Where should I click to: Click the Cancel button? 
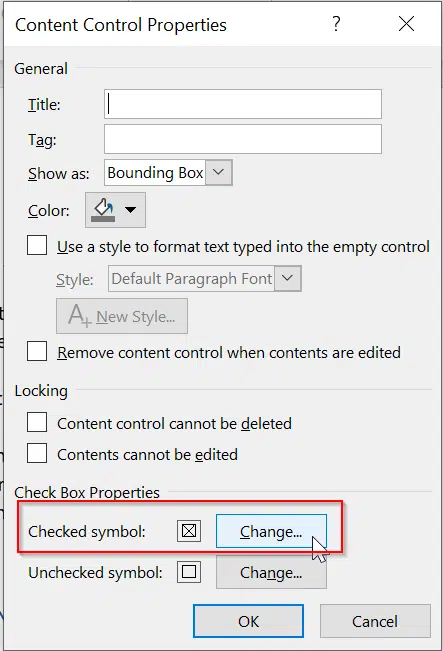click(375, 621)
